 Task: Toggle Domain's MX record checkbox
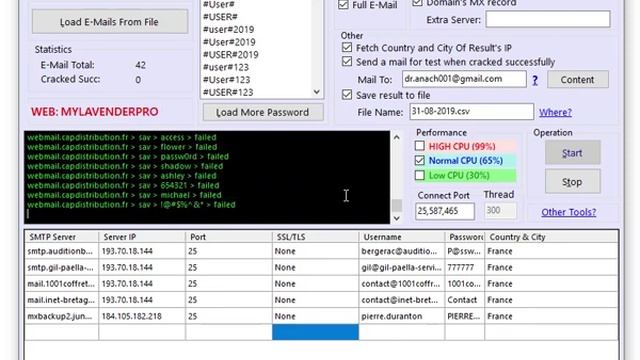pyautogui.click(x=417, y=2)
